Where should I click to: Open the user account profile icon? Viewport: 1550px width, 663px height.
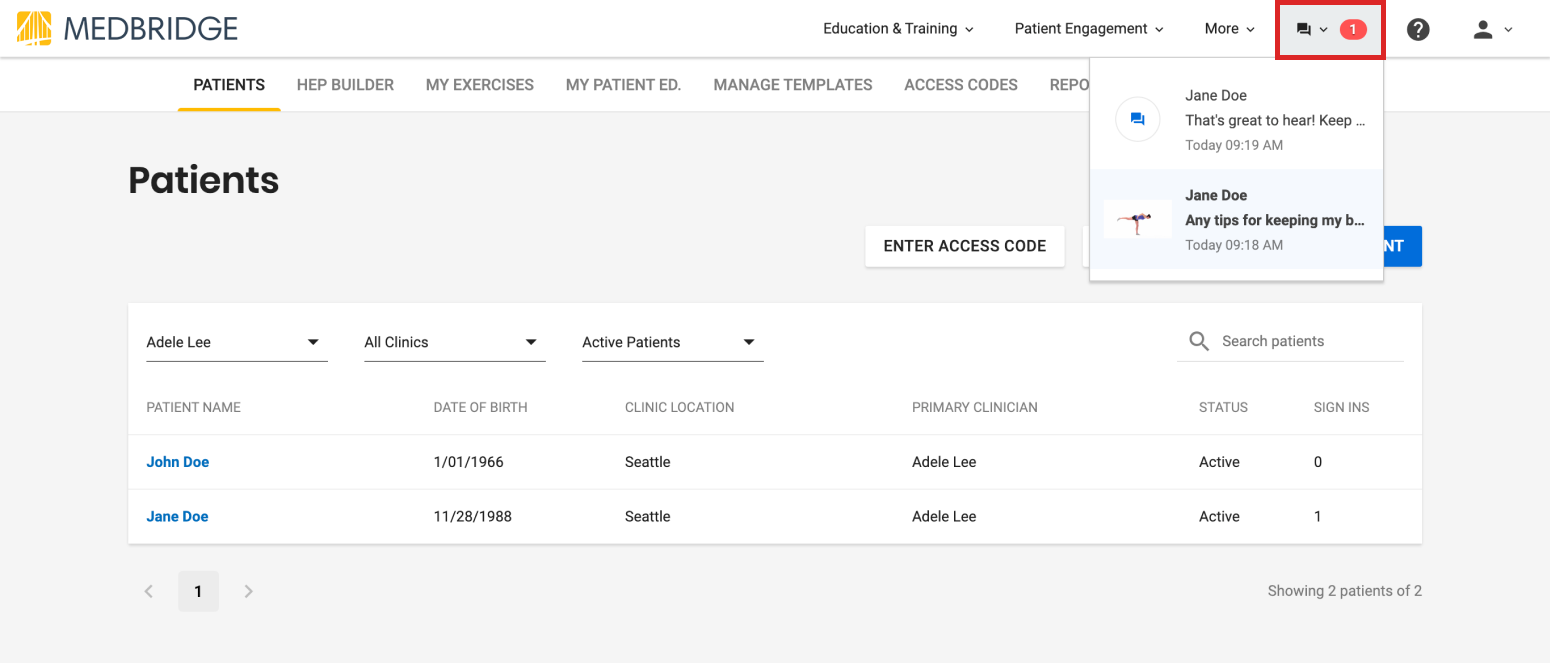click(x=1483, y=29)
